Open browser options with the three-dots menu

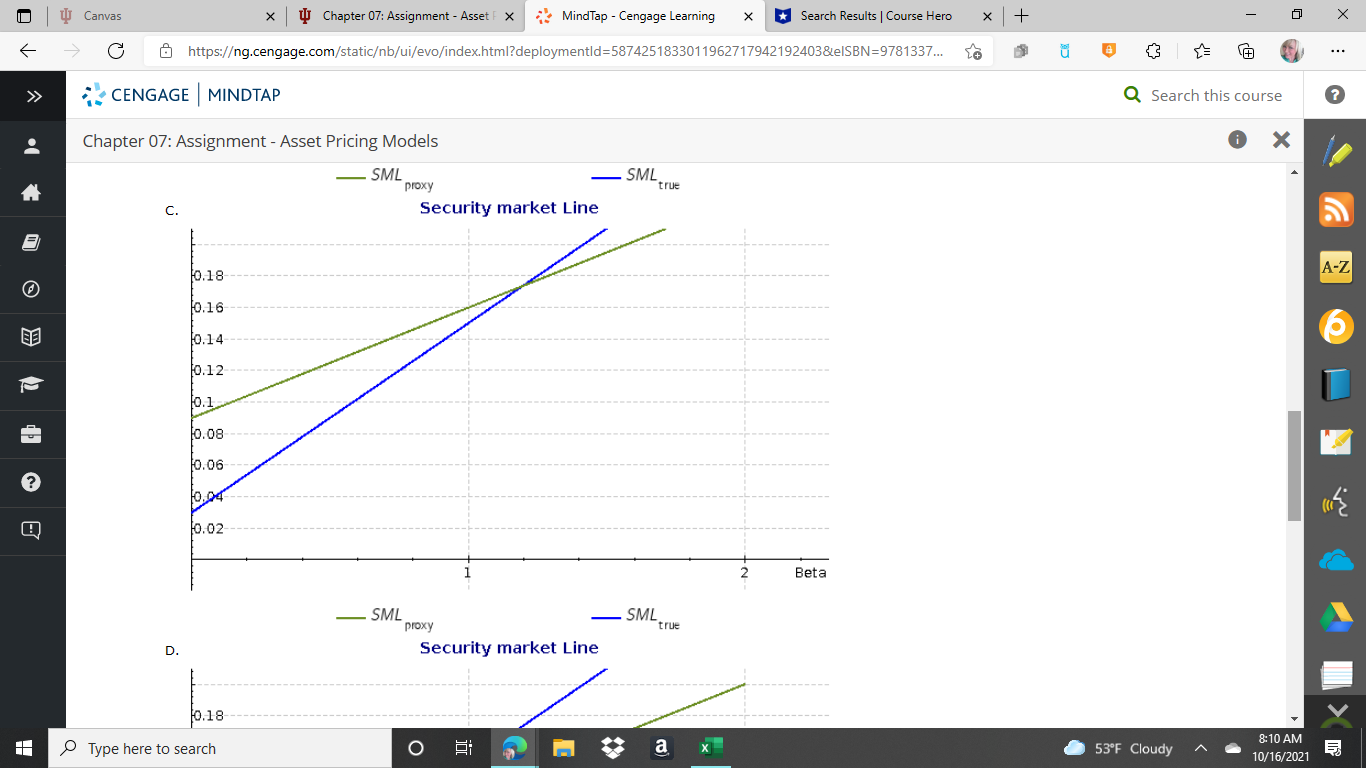[x=1339, y=50]
